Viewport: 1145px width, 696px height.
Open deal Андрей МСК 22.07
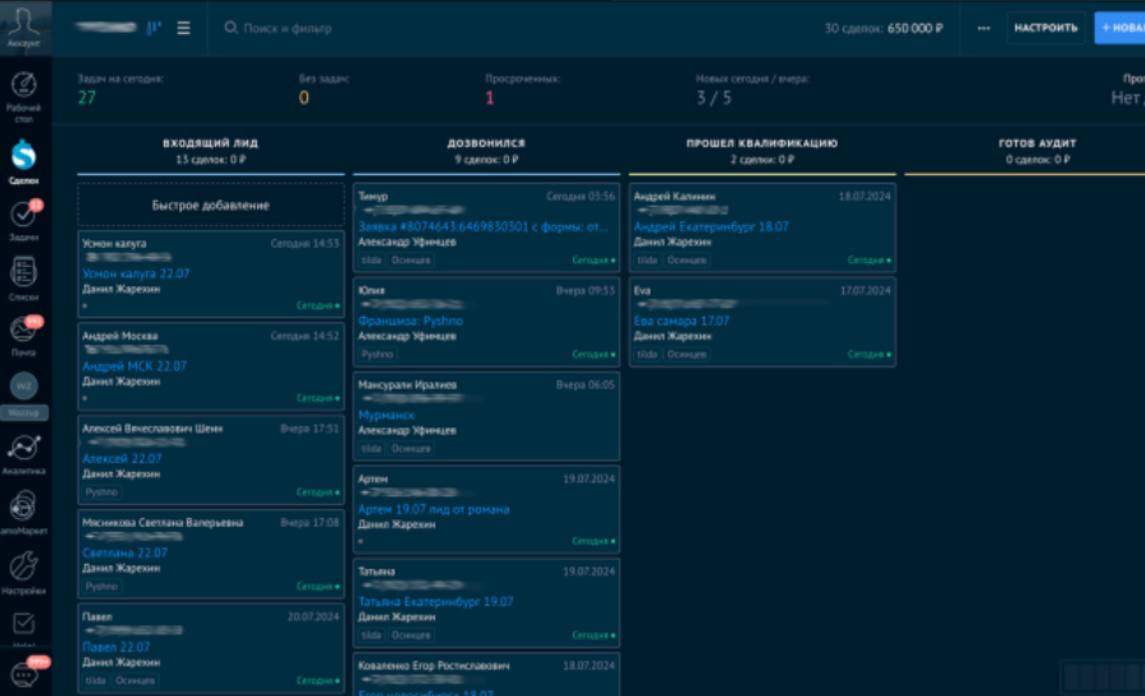coord(134,366)
